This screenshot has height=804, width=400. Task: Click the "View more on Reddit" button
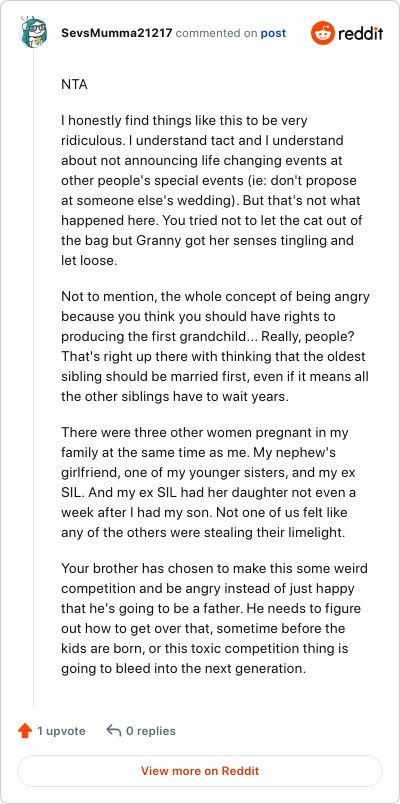[x=200, y=771]
